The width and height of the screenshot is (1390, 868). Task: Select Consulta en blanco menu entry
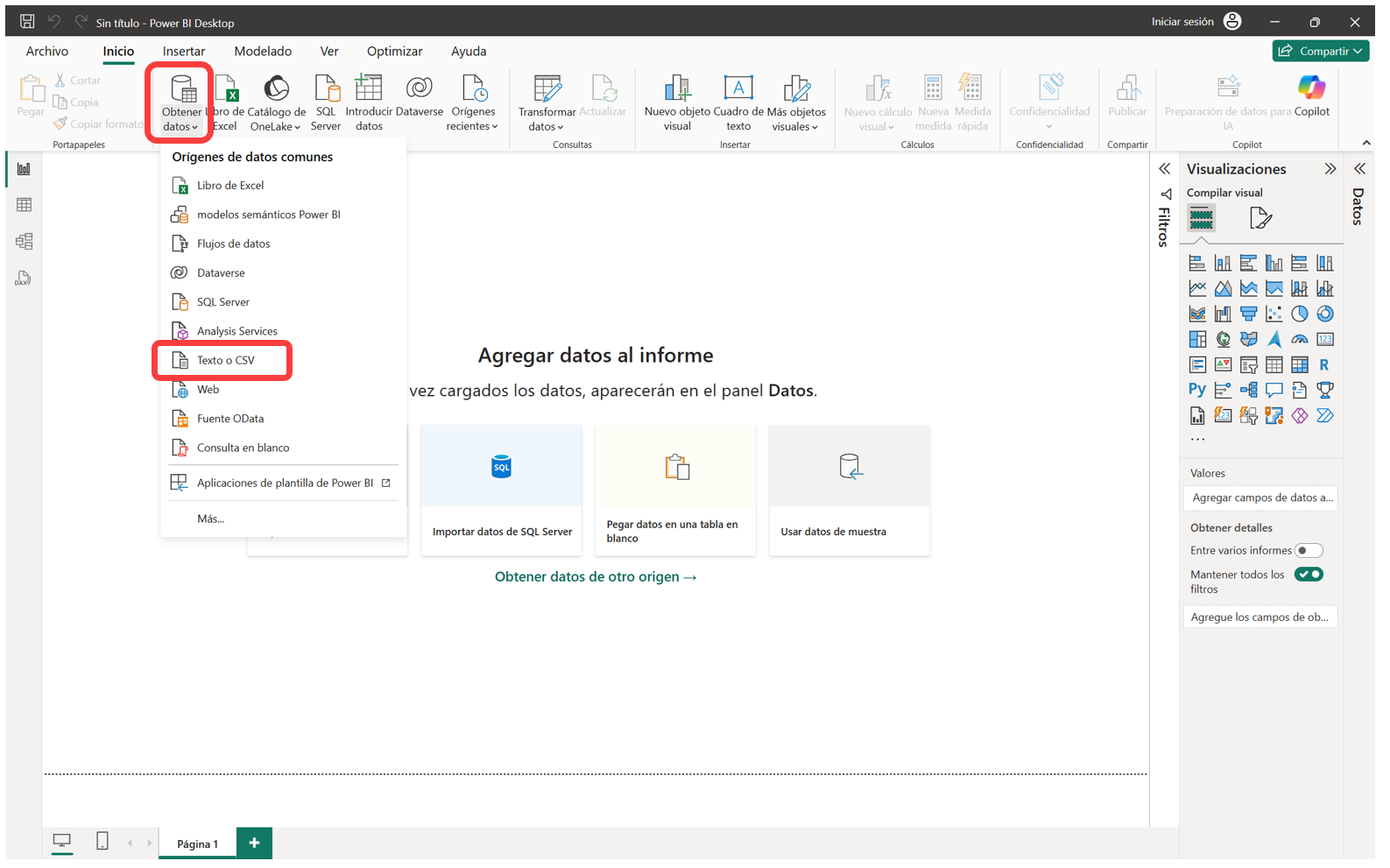283,448
